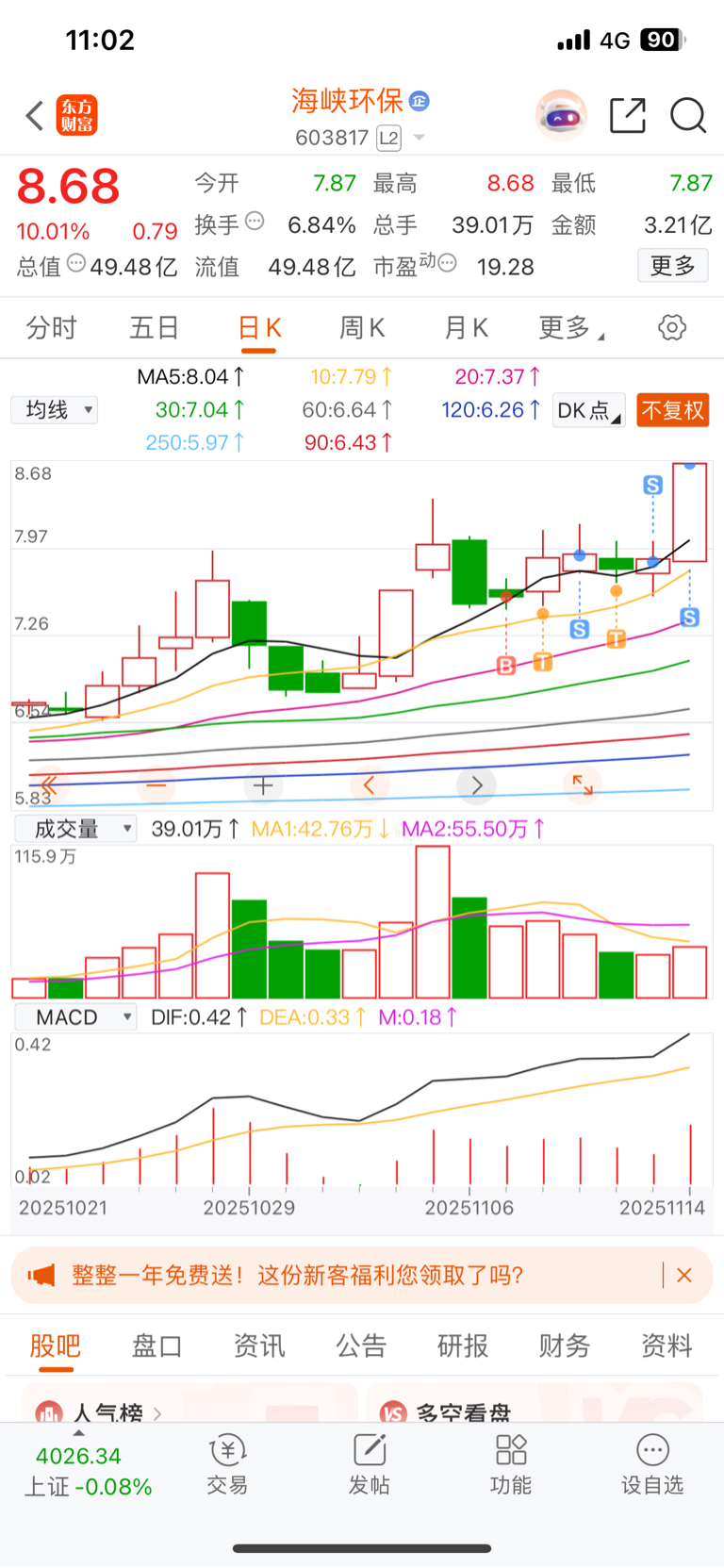Tap the top S signal marker
Image resolution: width=724 pixels, height=1568 pixels.
[x=652, y=485]
